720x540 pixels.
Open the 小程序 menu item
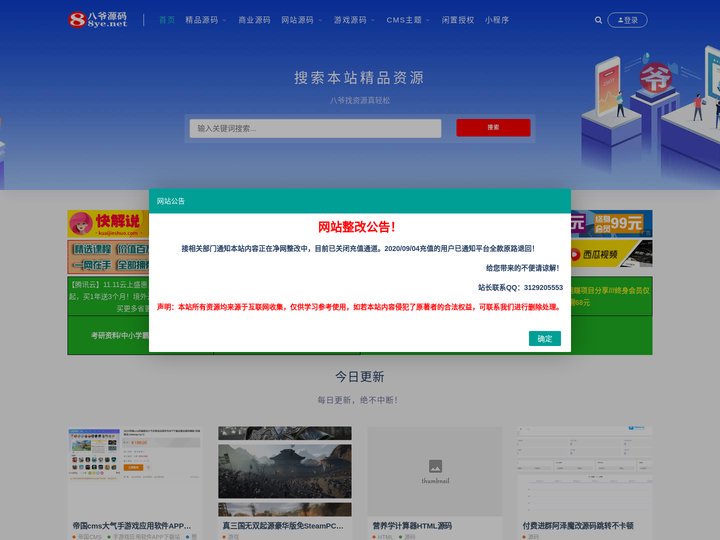[497, 20]
